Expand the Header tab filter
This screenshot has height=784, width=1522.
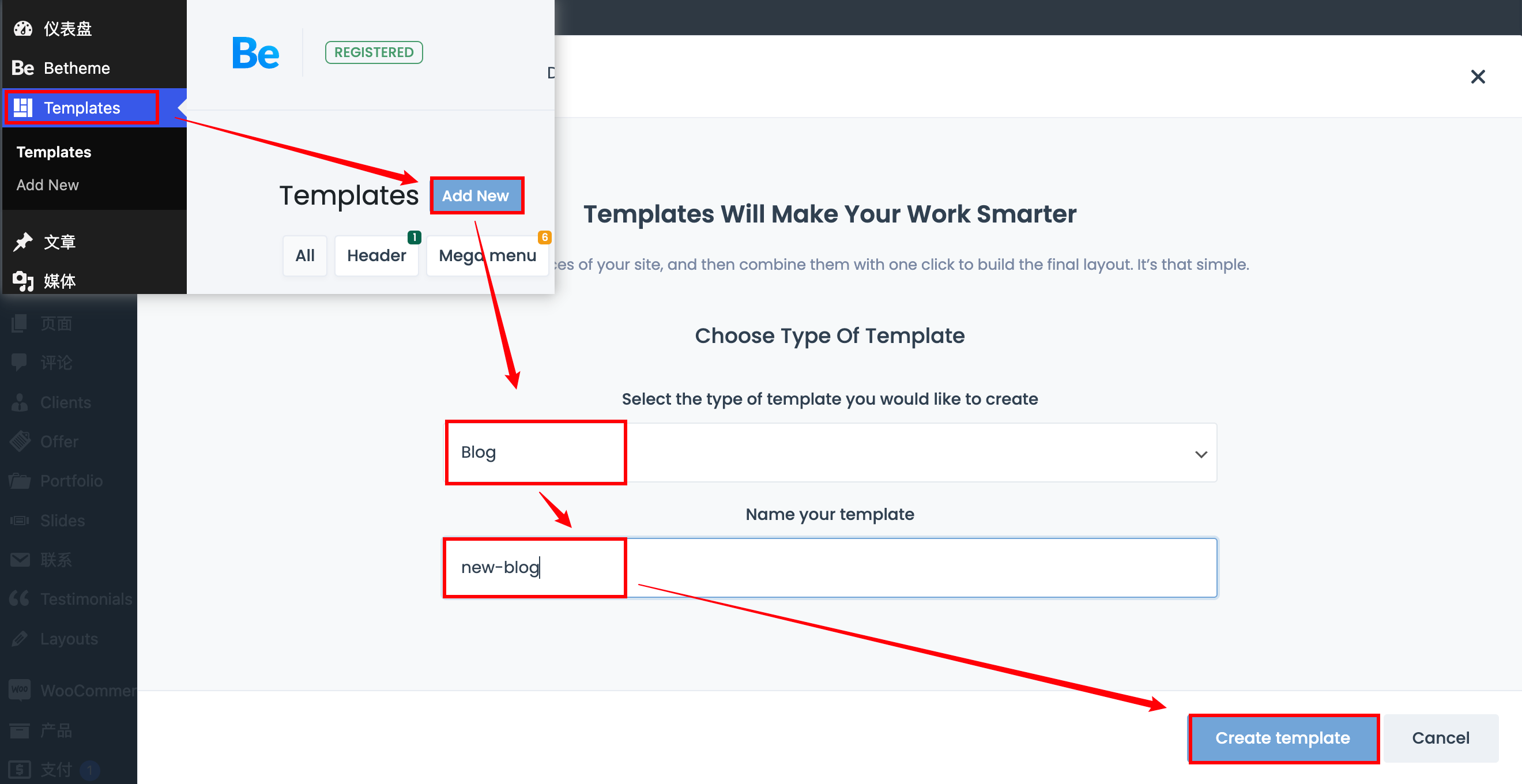376,255
